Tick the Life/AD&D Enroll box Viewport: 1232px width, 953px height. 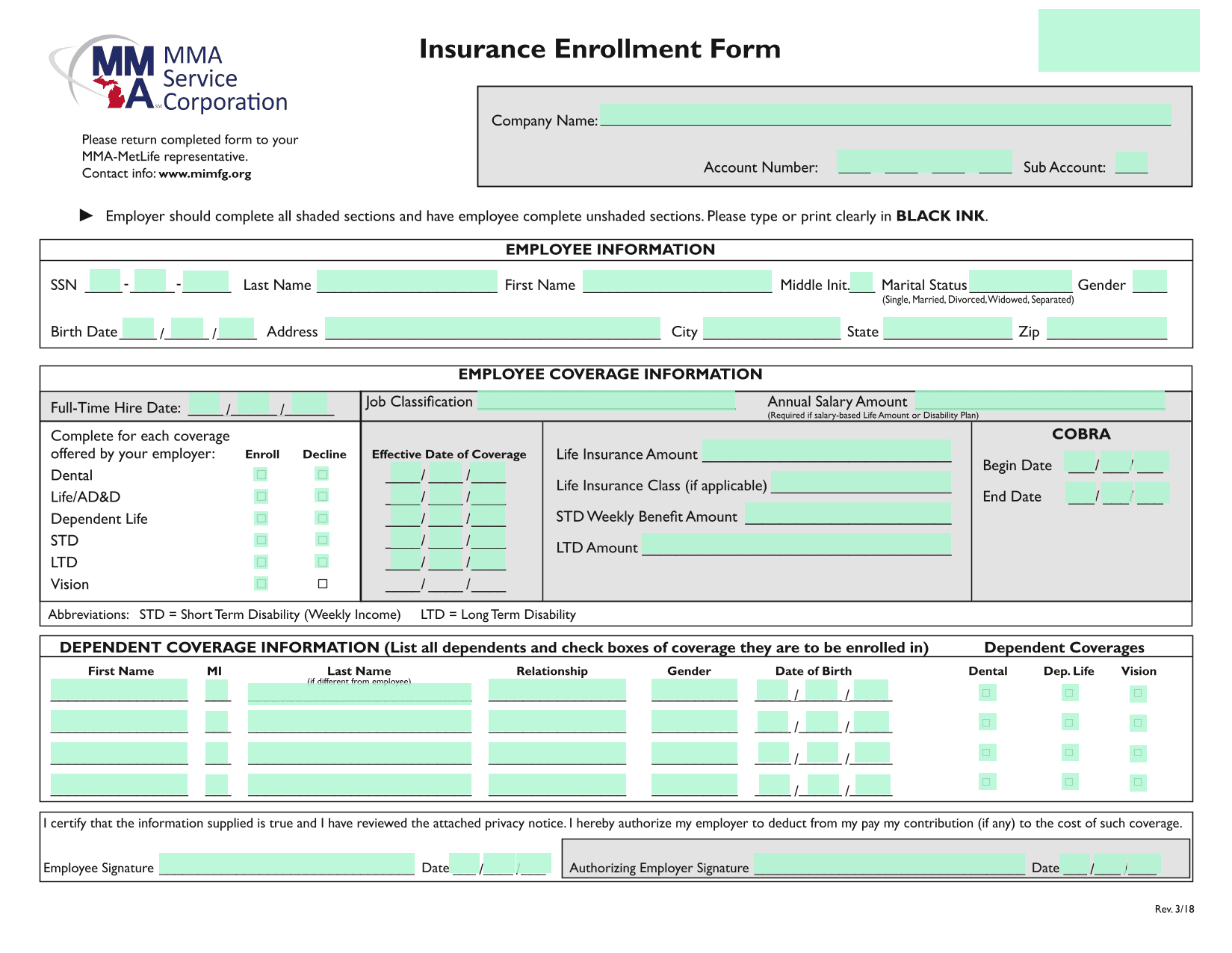pyautogui.click(x=261, y=496)
